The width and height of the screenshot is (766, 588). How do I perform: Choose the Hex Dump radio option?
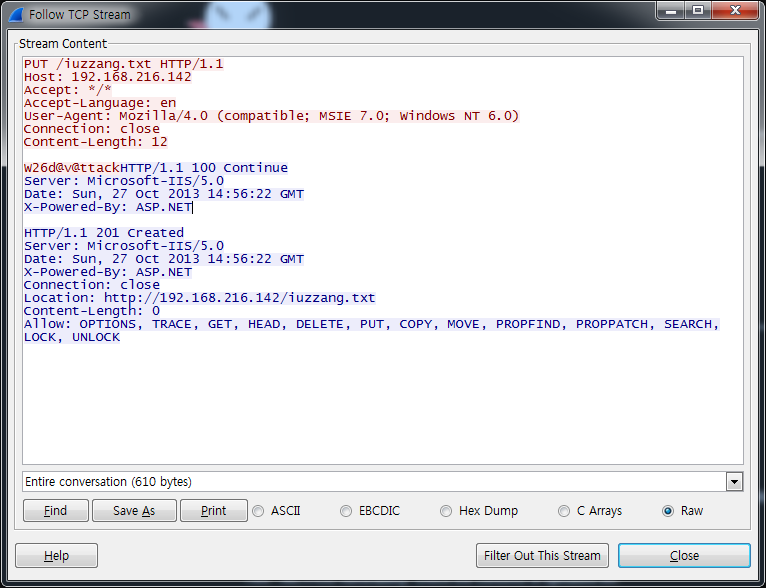pos(446,511)
